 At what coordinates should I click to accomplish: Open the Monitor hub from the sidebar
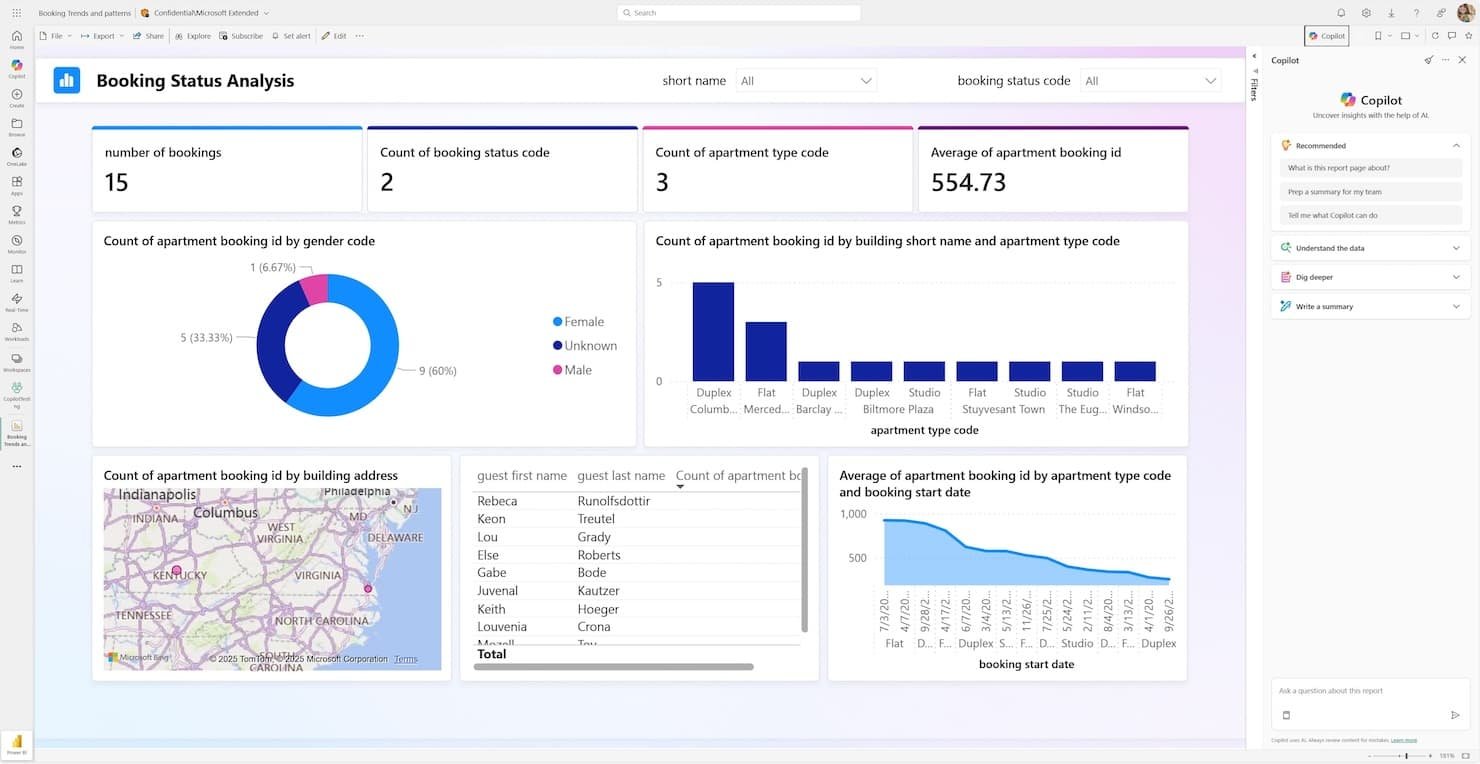tap(16, 242)
